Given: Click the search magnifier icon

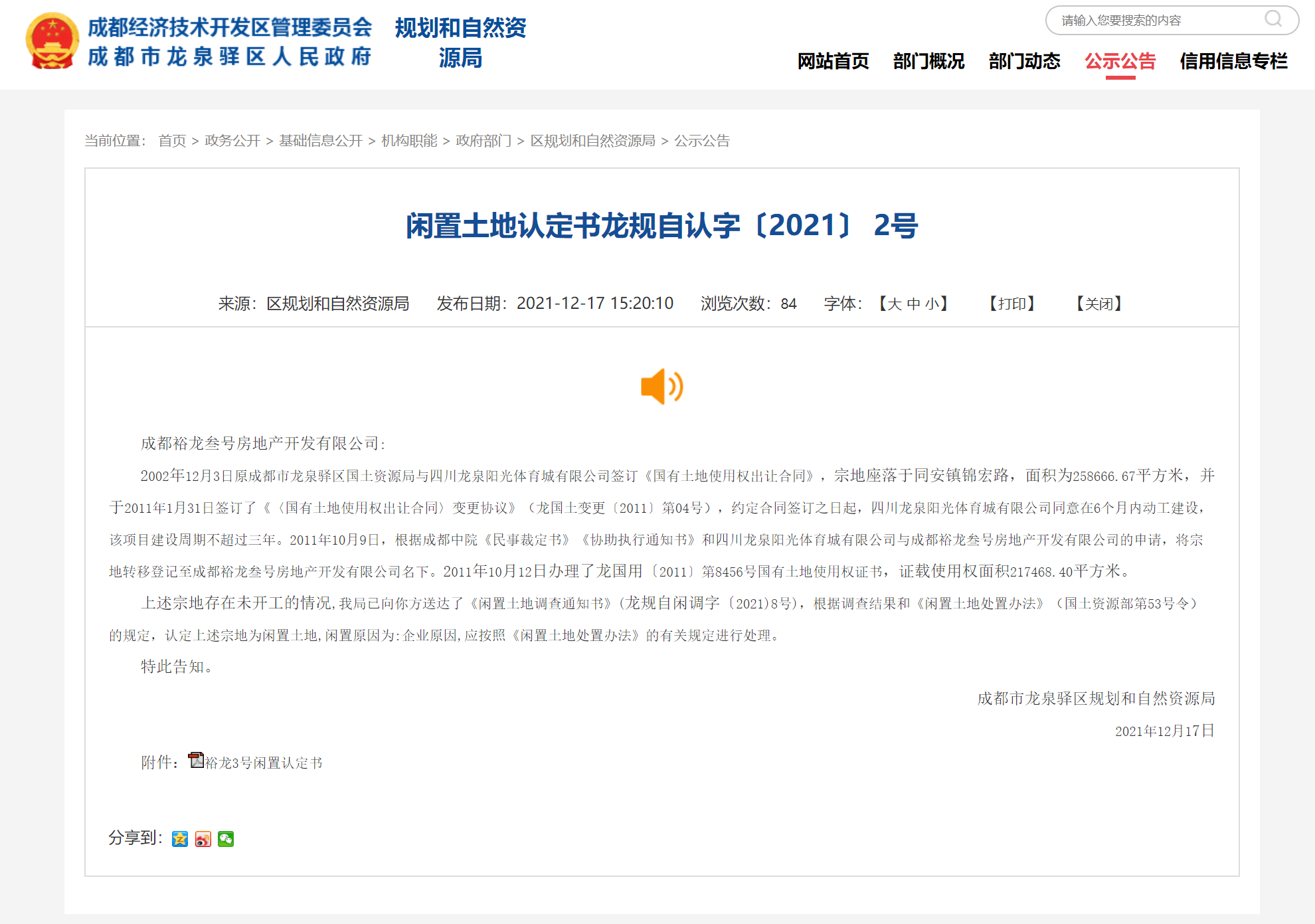Looking at the screenshot, I should tap(1272, 19).
